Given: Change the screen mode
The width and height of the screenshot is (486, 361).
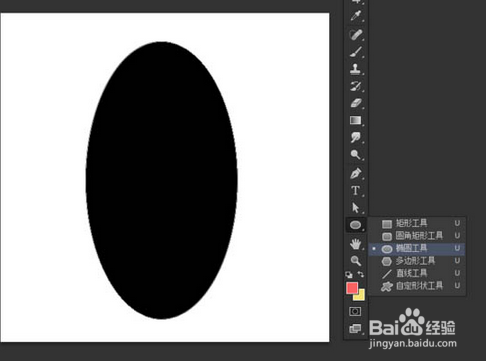Looking at the screenshot, I should (355, 329).
